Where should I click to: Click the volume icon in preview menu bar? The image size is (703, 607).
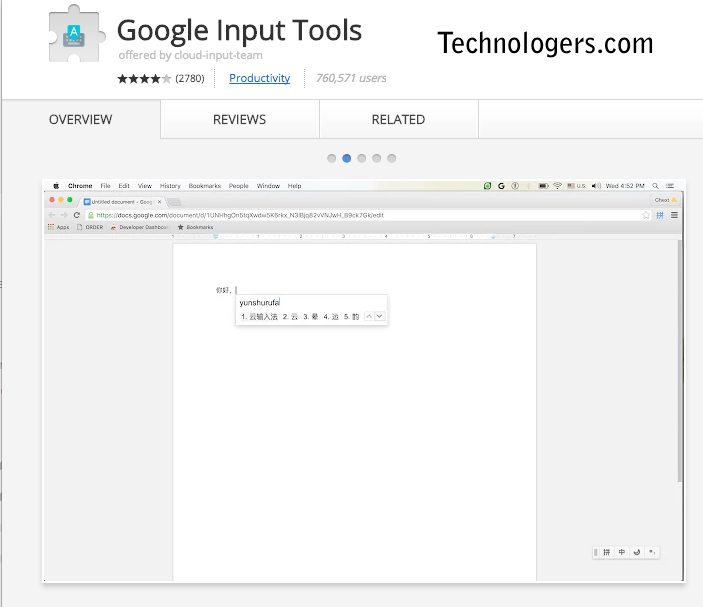click(x=596, y=186)
